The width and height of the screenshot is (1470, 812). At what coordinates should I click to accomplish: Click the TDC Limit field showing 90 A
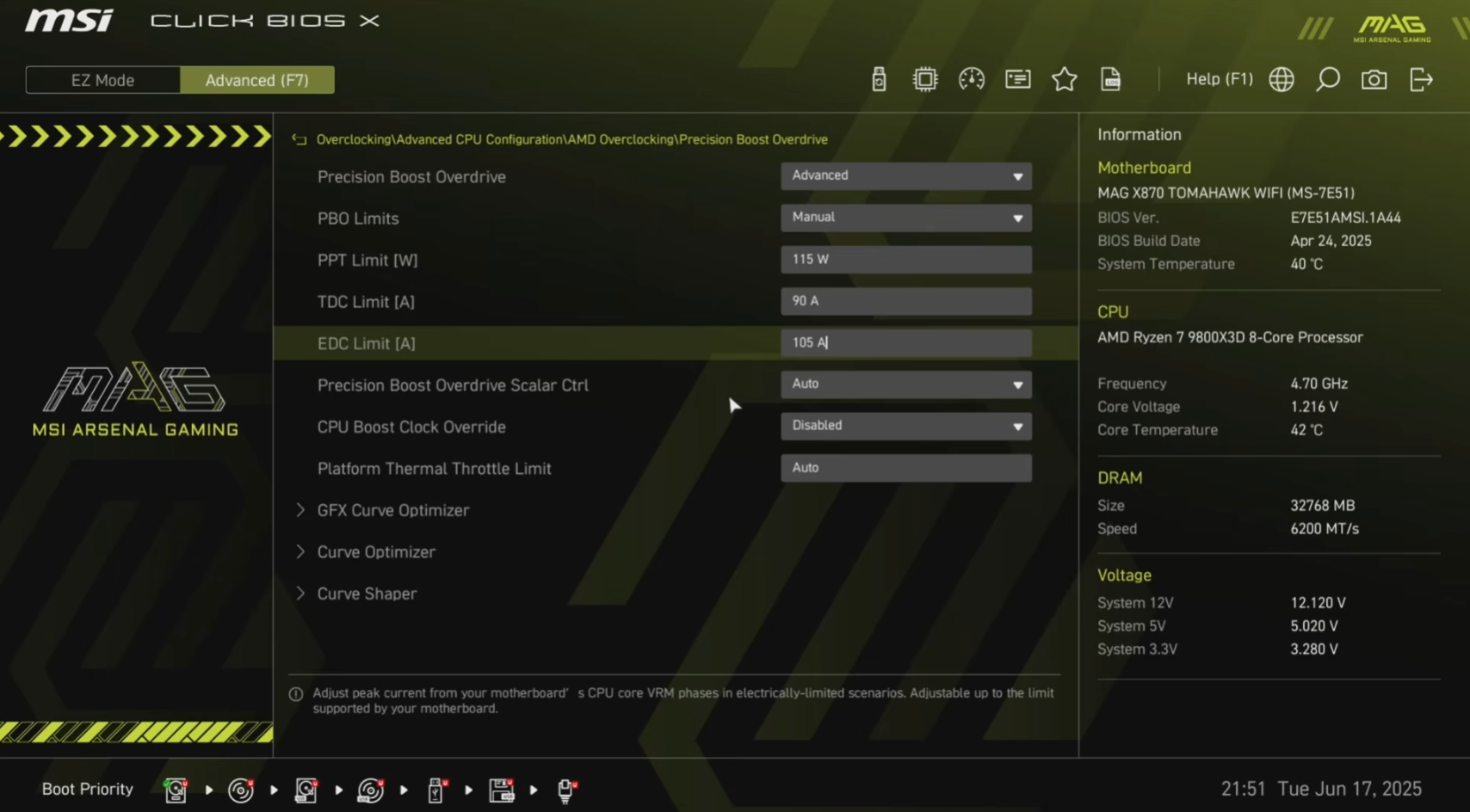coord(906,301)
